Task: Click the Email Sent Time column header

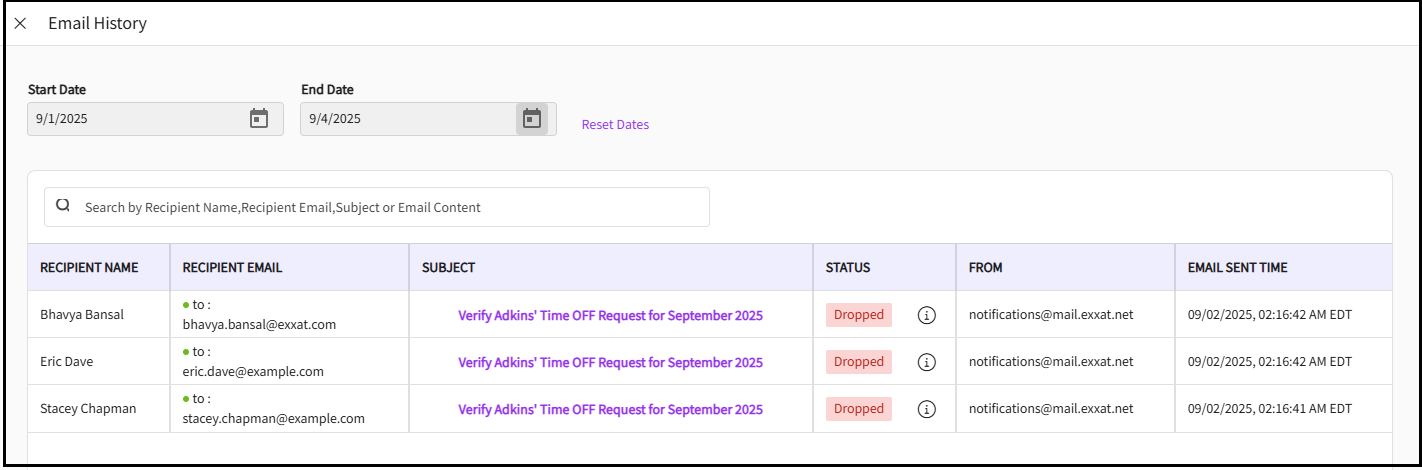Action: pyautogui.click(x=1237, y=268)
